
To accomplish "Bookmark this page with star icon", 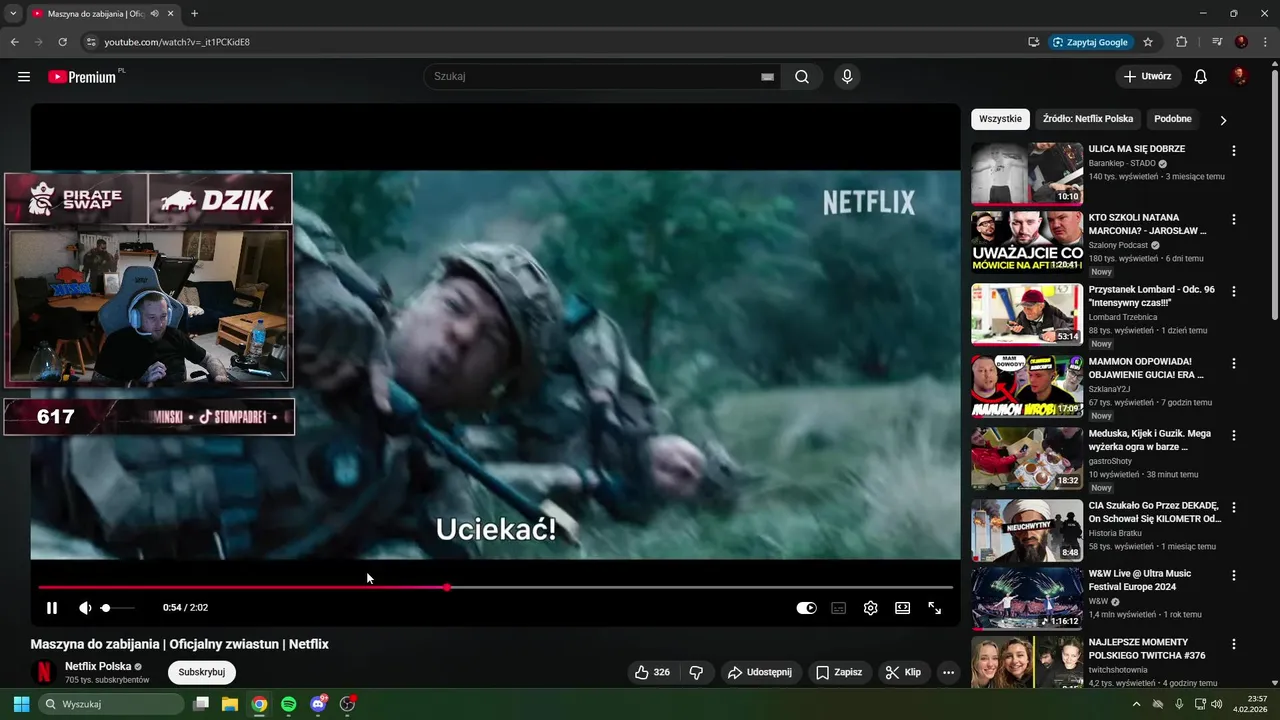I will 1148,42.
